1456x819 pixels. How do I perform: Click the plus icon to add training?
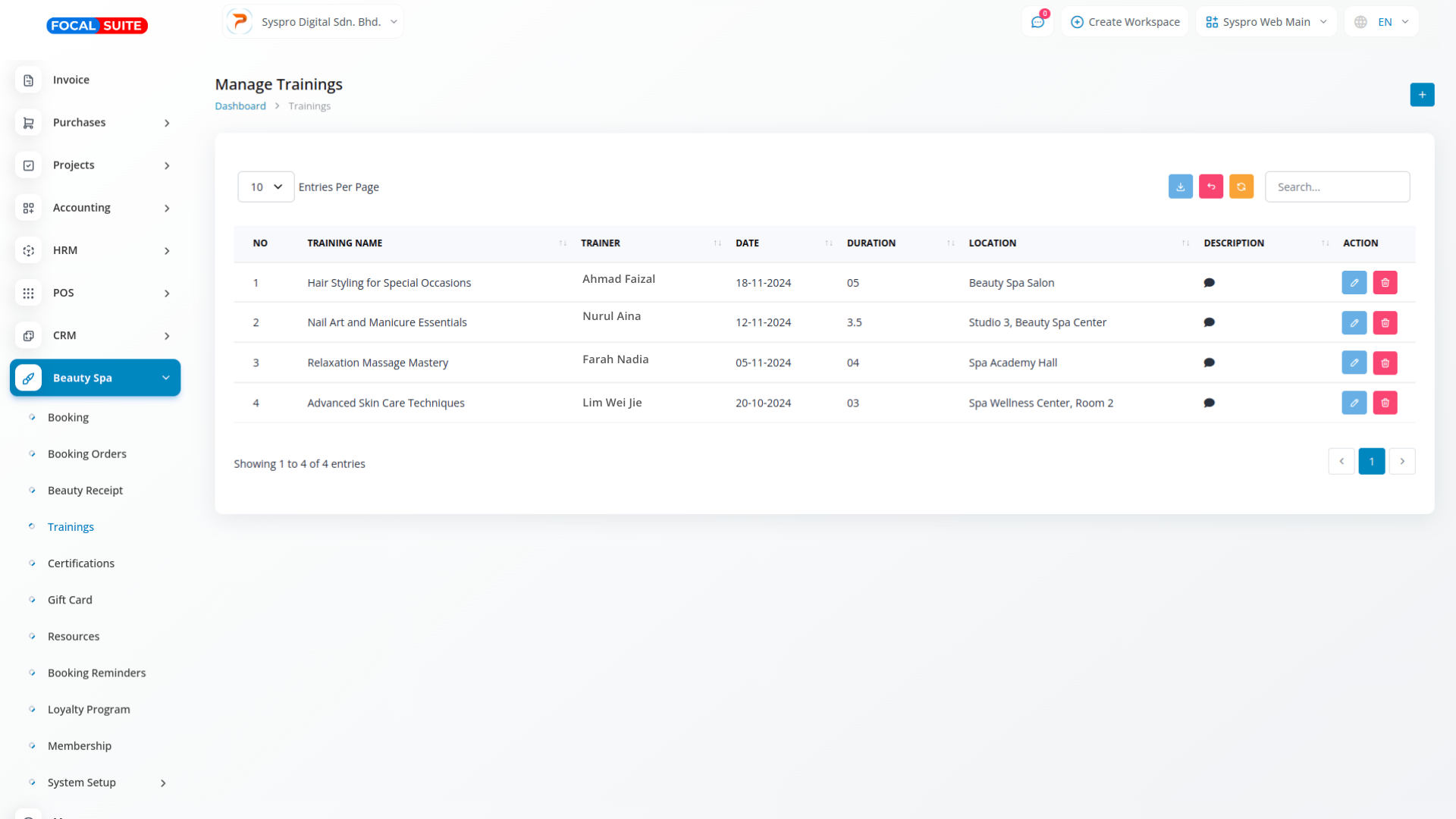1422,95
